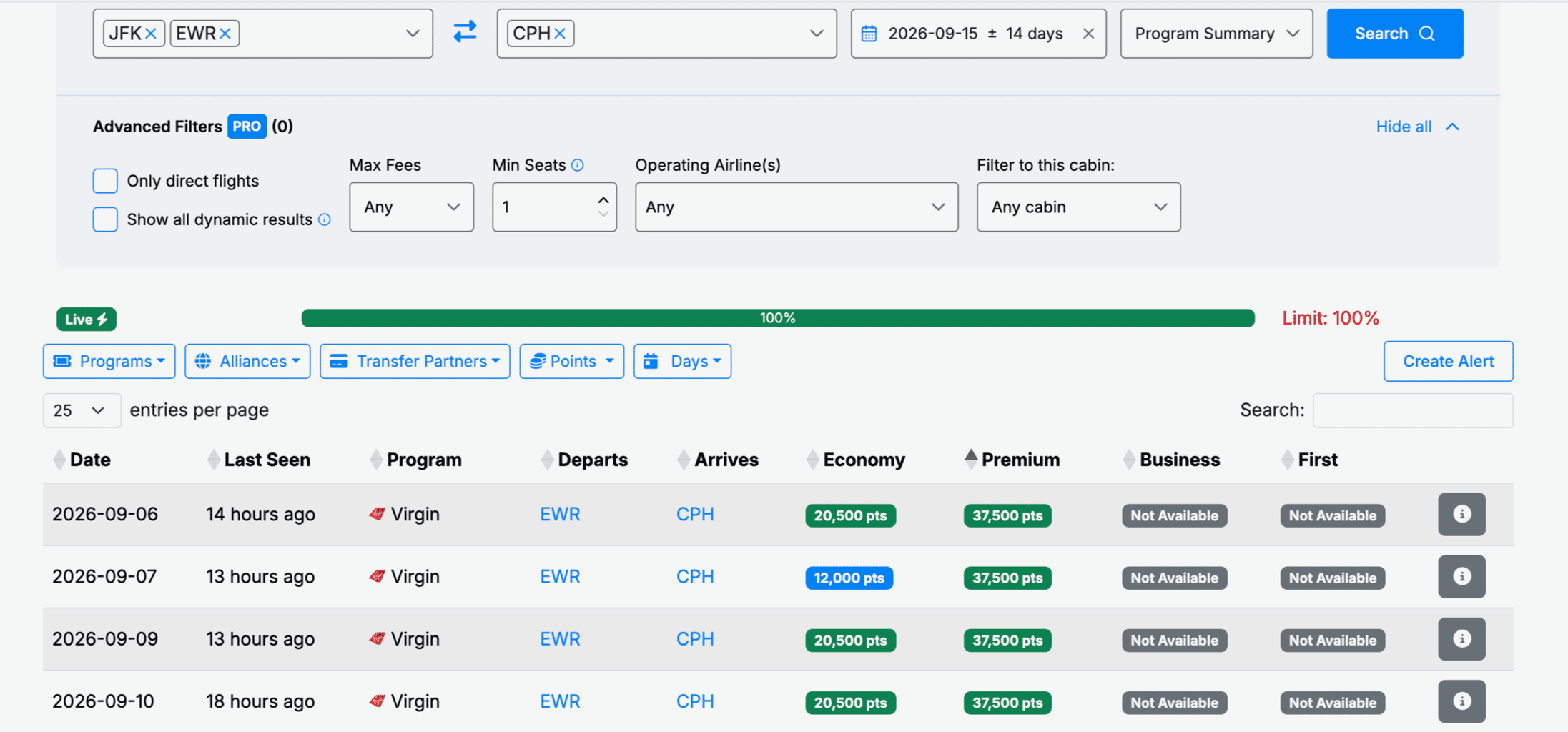
Task: Open the Programs filter menu
Action: (109, 361)
